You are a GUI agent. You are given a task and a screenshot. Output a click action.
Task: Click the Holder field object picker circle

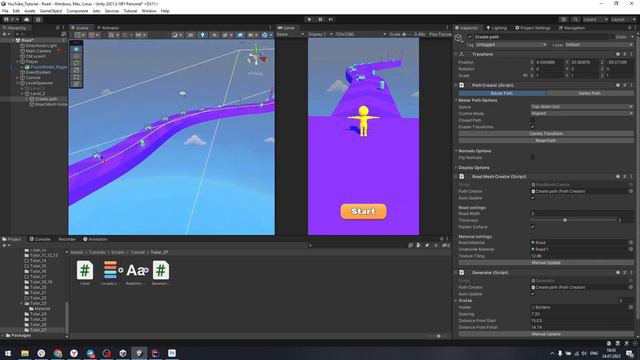(x=631, y=307)
